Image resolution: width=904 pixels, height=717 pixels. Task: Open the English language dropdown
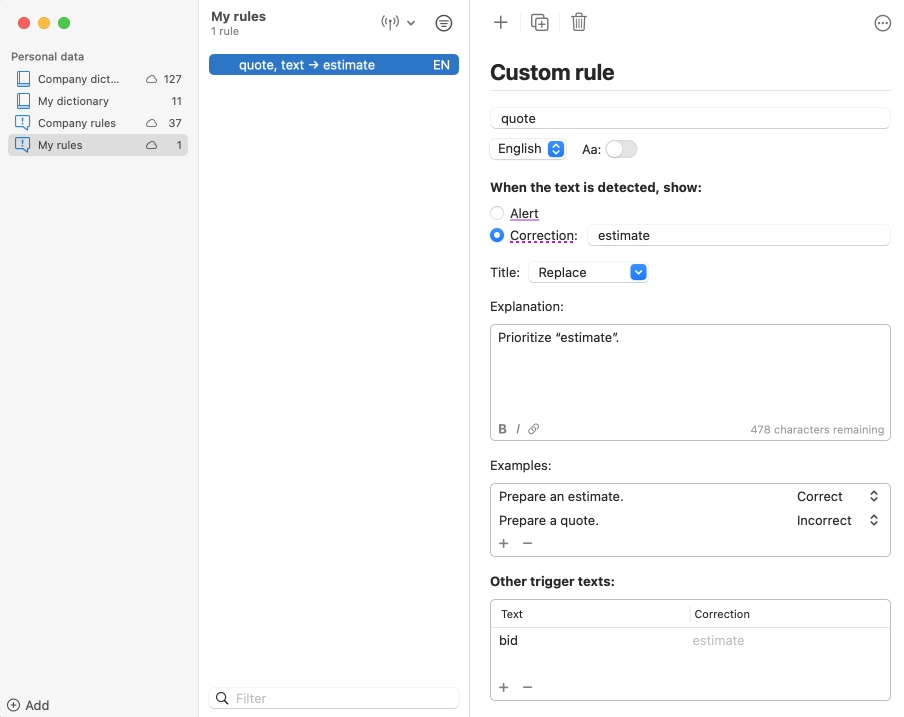click(528, 149)
